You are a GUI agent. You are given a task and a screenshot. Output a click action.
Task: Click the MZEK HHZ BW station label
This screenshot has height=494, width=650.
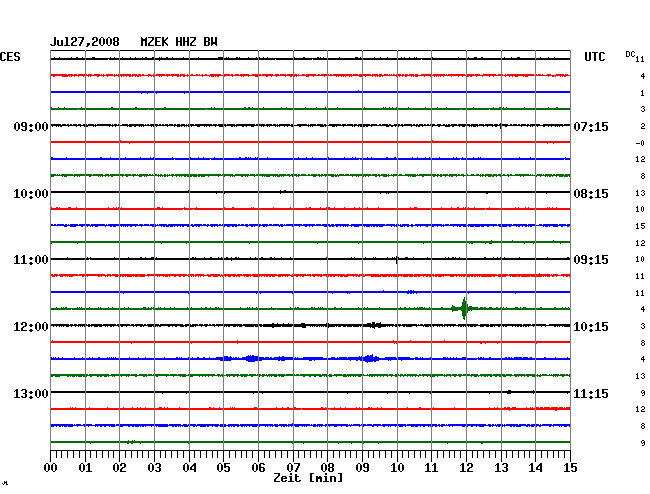click(179, 42)
